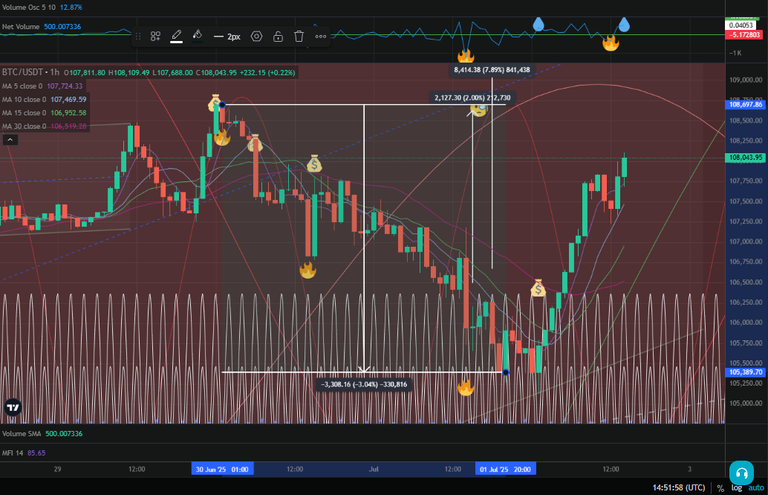Click the 108,697.86 price axis label
Viewport: 768px width, 495px height.
click(x=745, y=105)
